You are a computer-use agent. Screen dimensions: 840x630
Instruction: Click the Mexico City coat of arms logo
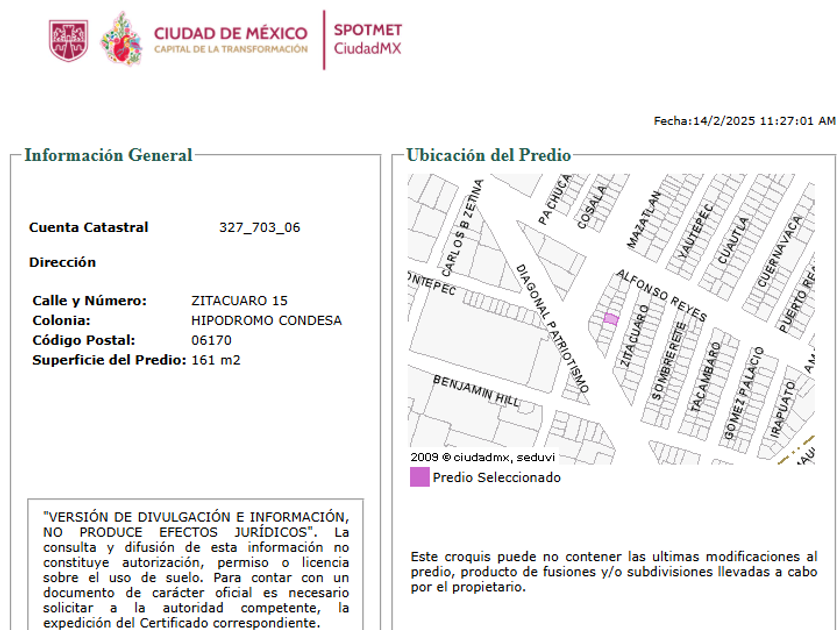(x=69, y=41)
